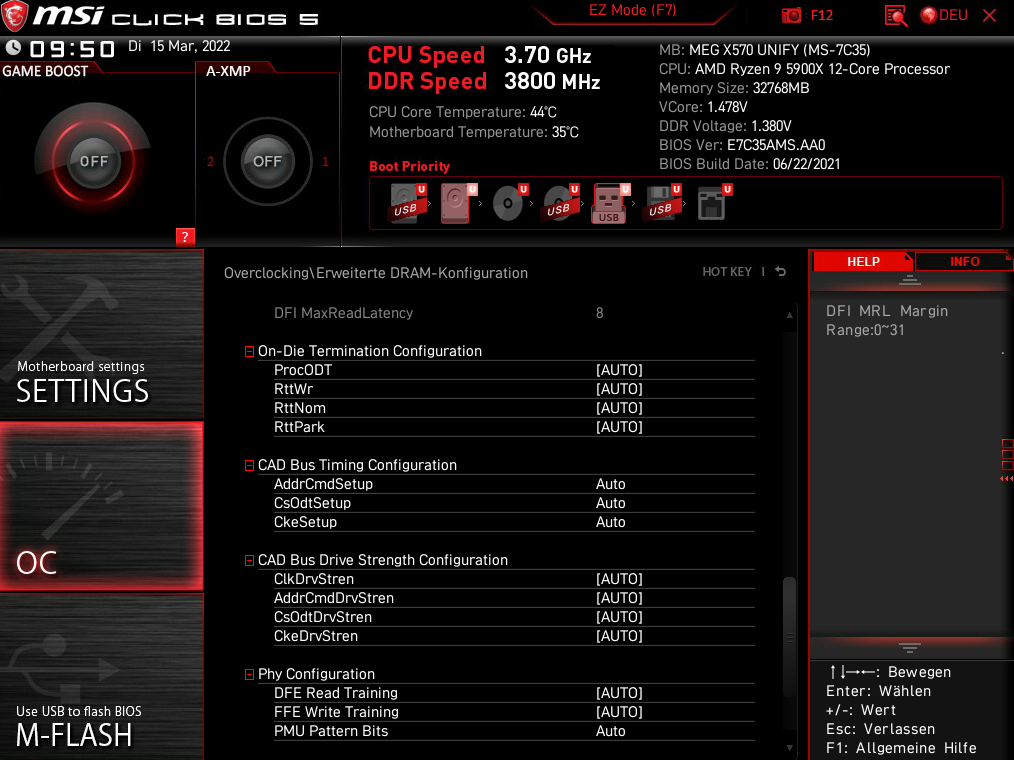Open the CsOdtDrvStren [AUTO] dropdown

tap(619, 617)
